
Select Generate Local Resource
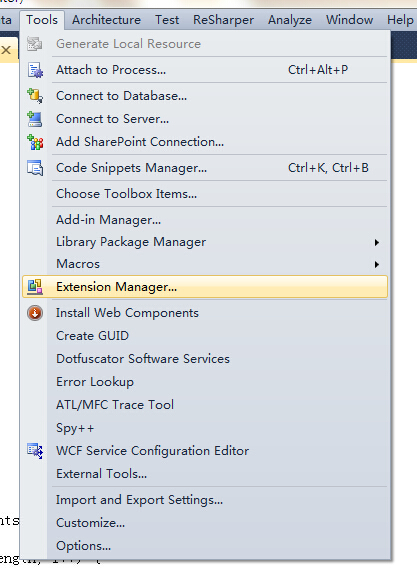(x=205, y=44)
